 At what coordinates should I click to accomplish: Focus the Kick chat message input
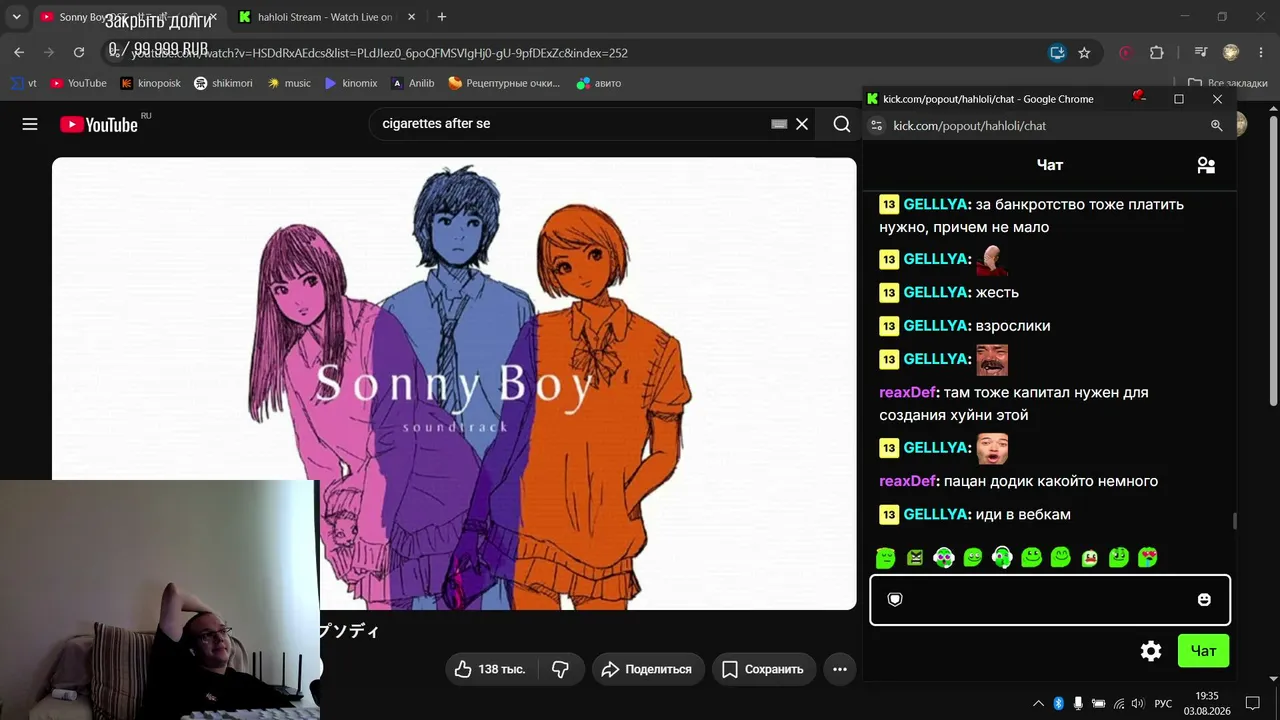pos(1050,599)
